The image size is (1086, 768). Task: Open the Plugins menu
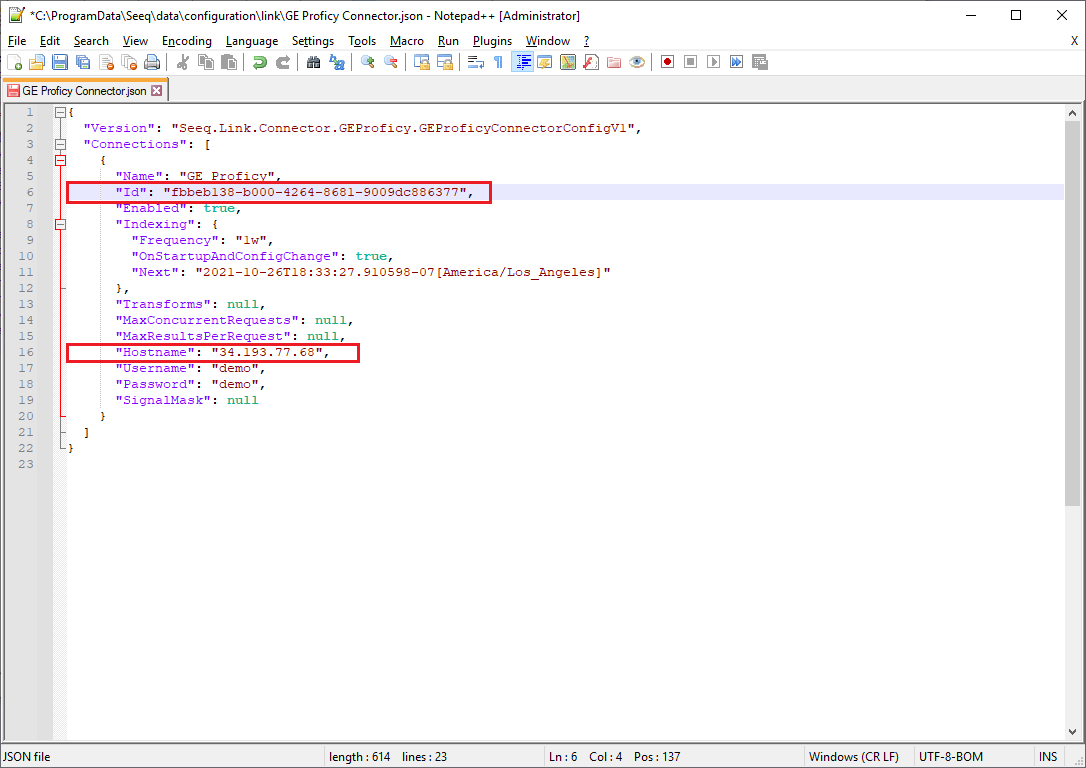click(x=492, y=41)
